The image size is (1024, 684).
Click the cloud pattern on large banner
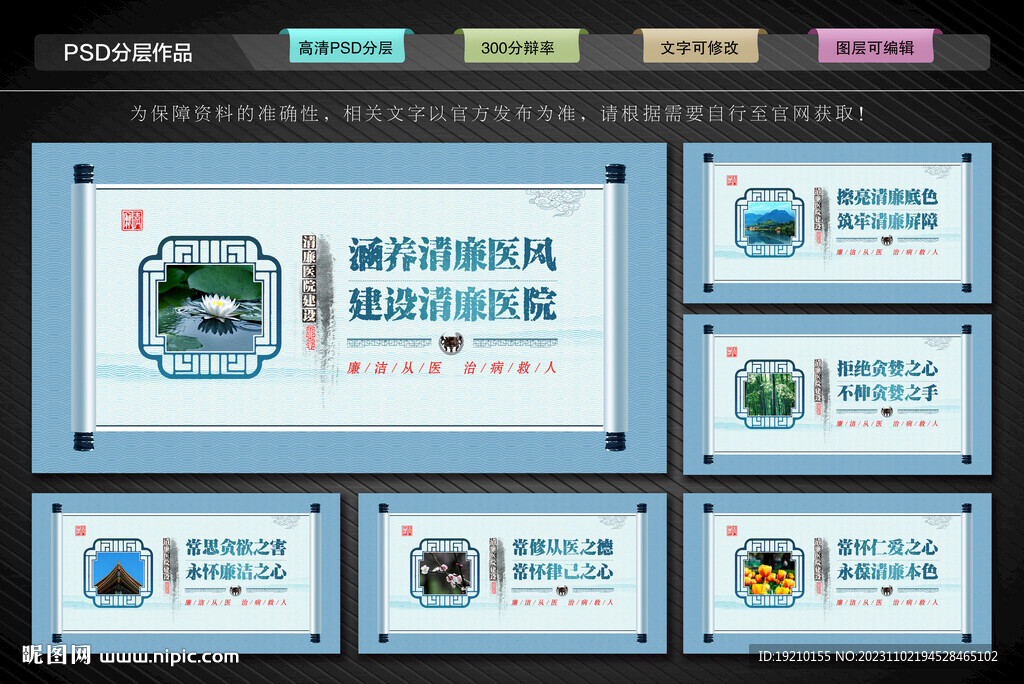(x=556, y=201)
